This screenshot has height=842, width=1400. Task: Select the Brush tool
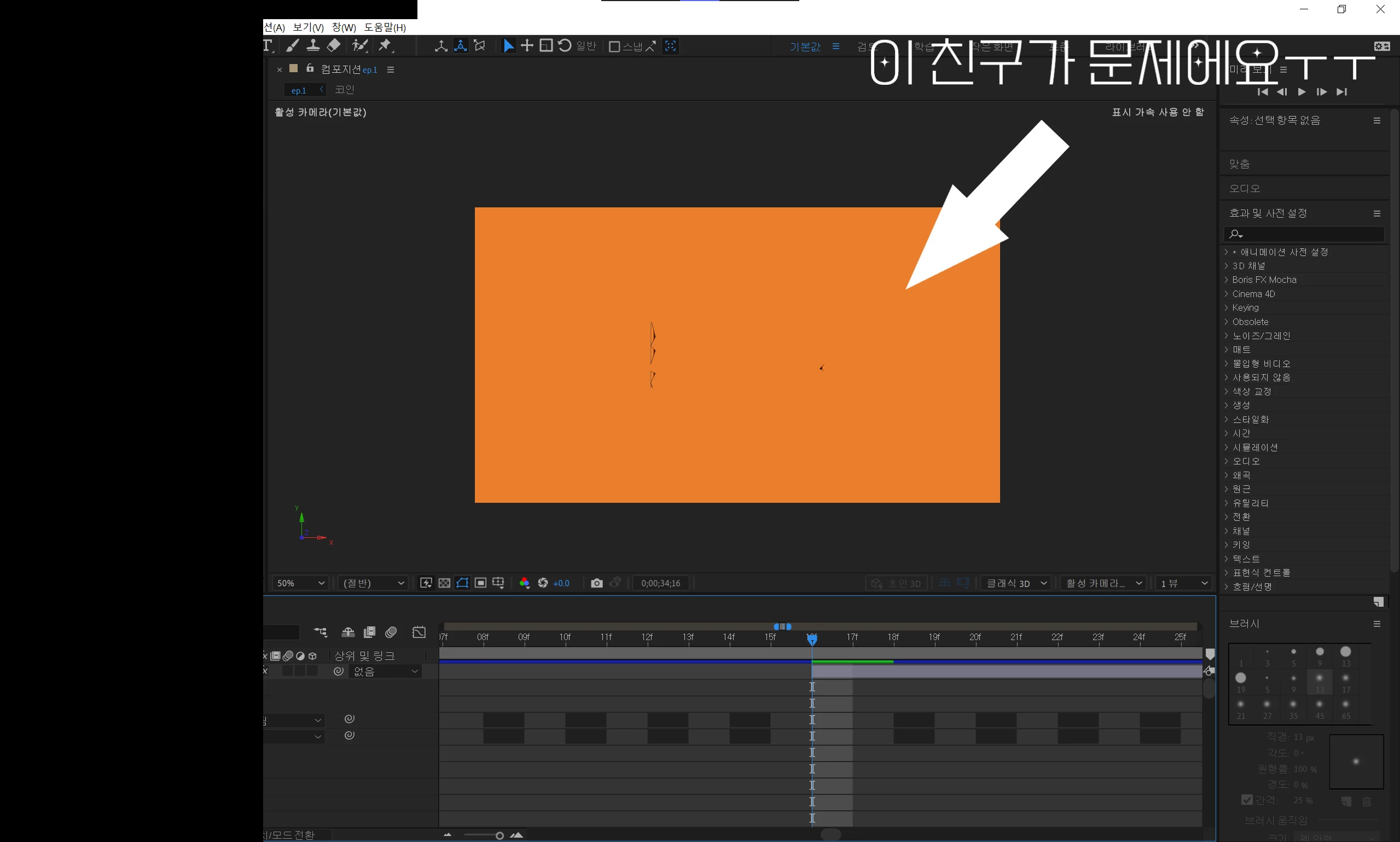pos(292,45)
